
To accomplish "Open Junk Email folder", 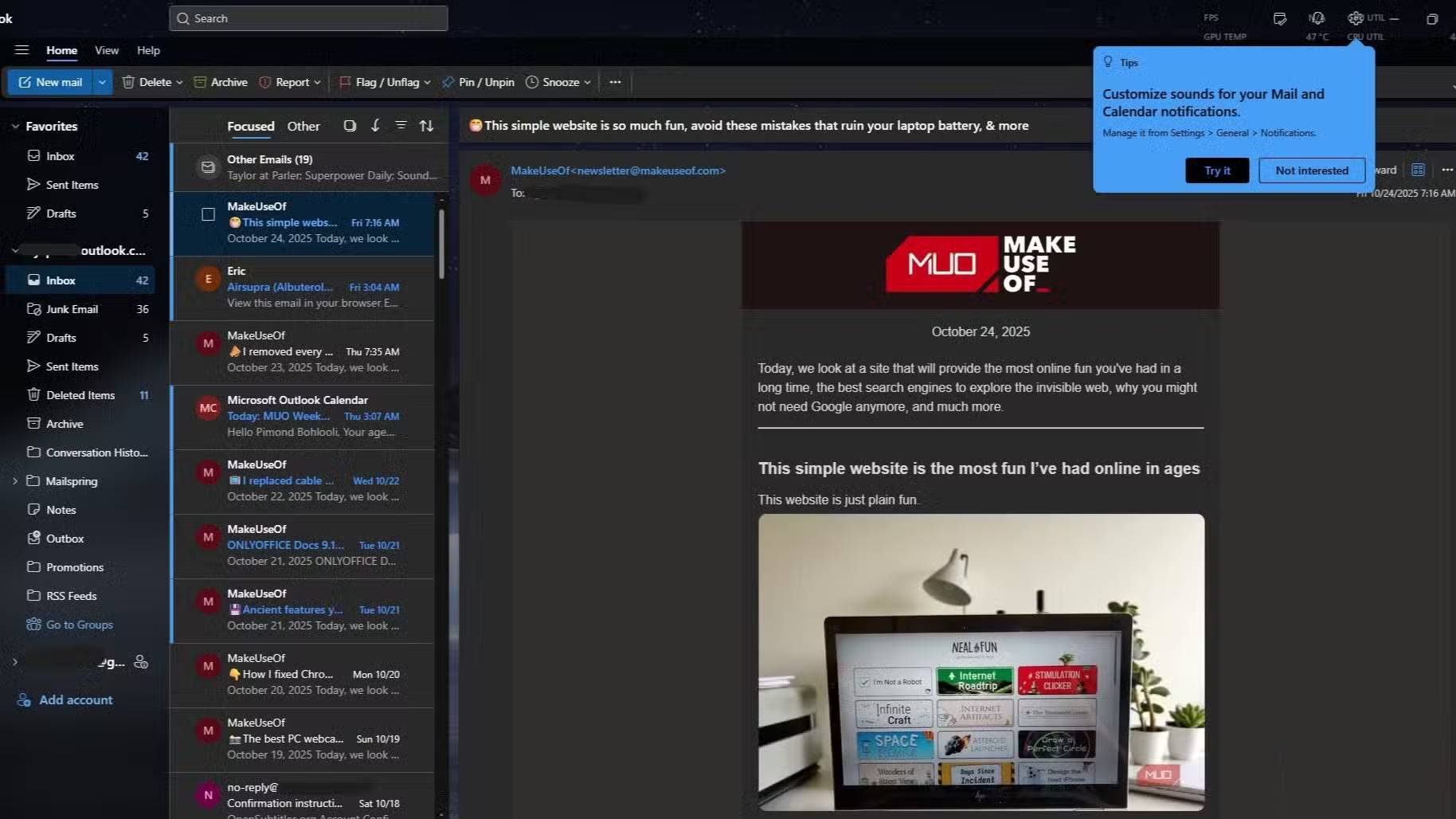I will (80, 309).
